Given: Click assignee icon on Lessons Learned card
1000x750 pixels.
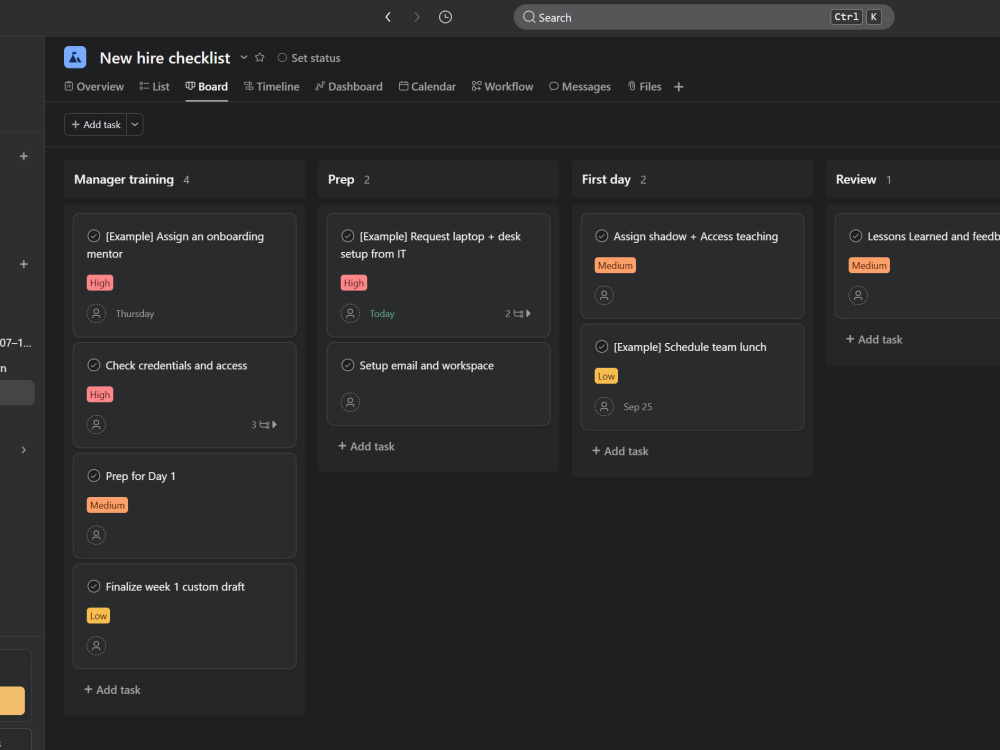Looking at the screenshot, I should 858,295.
